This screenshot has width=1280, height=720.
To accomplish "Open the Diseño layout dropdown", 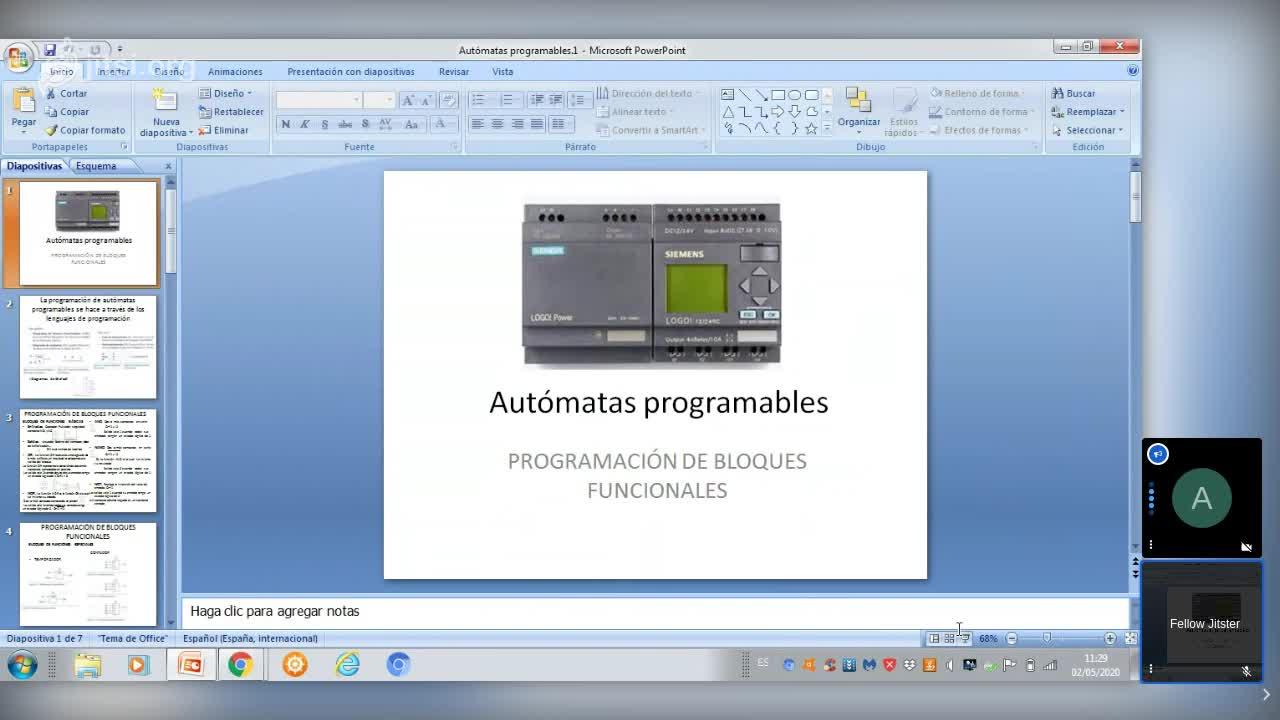I will [x=225, y=93].
